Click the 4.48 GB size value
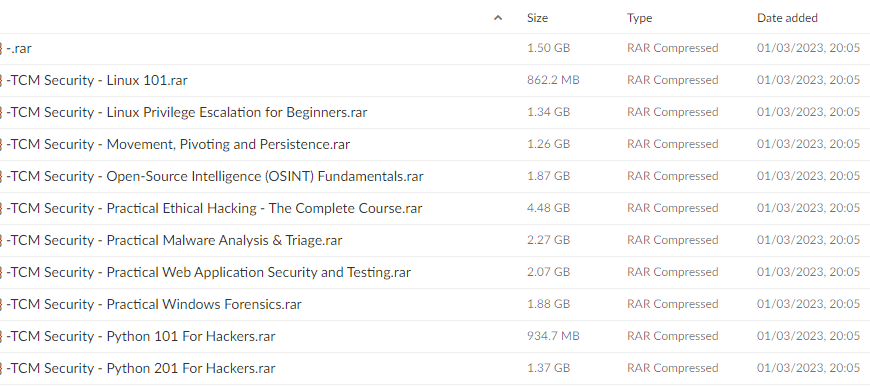The height and width of the screenshot is (386, 870). click(x=548, y=209)
